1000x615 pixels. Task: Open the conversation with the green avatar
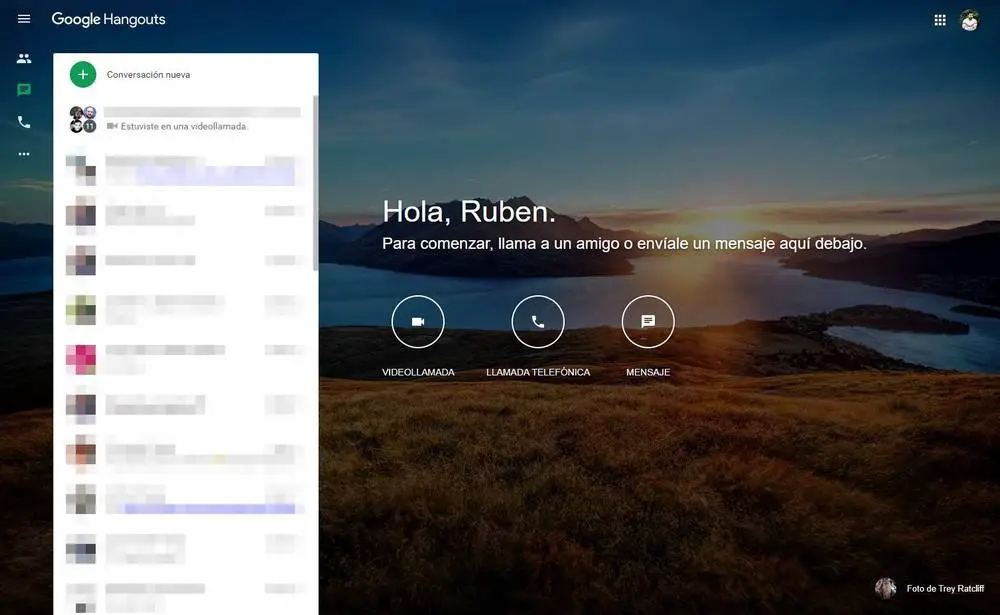coord(185,309)
